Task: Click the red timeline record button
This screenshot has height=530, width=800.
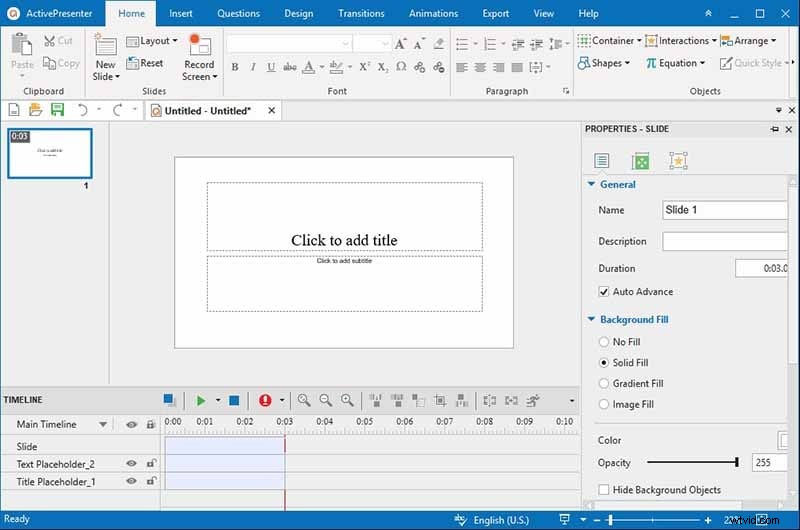Action: coord(265,400)
